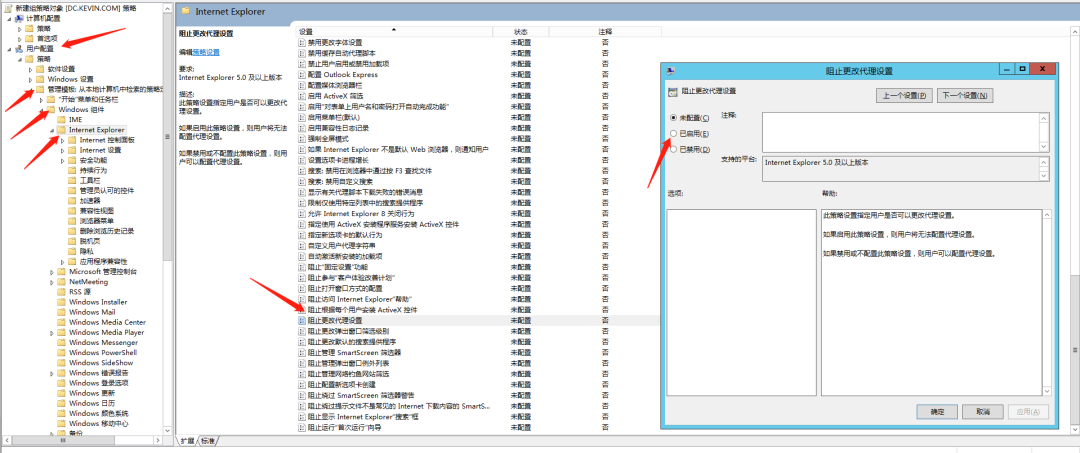This screenshot has height=453, width=1080.
Task: Click folder icon beside Windows SideShow
Action: coord(61,363)
